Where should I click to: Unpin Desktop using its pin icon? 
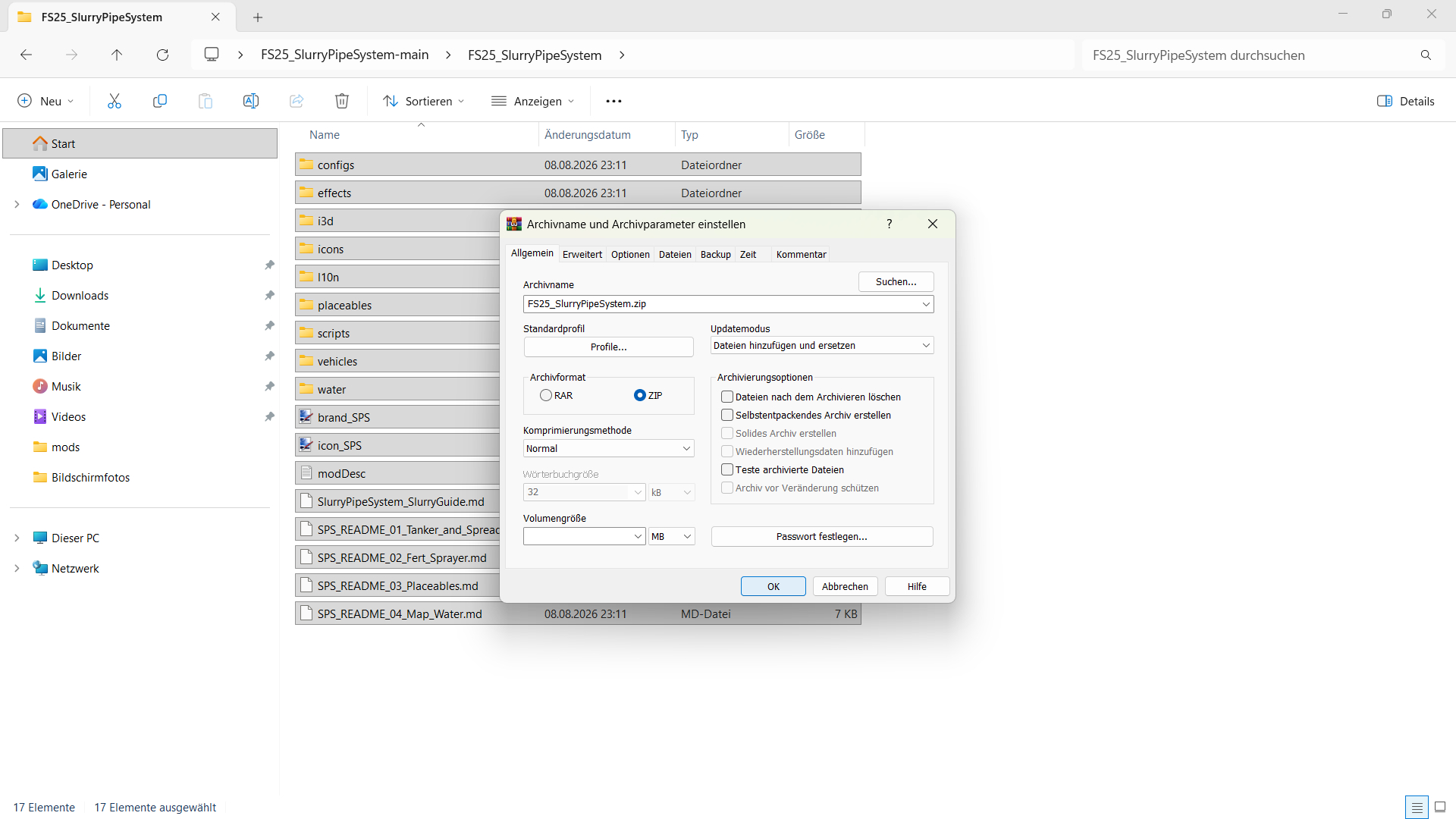[269, 265]
